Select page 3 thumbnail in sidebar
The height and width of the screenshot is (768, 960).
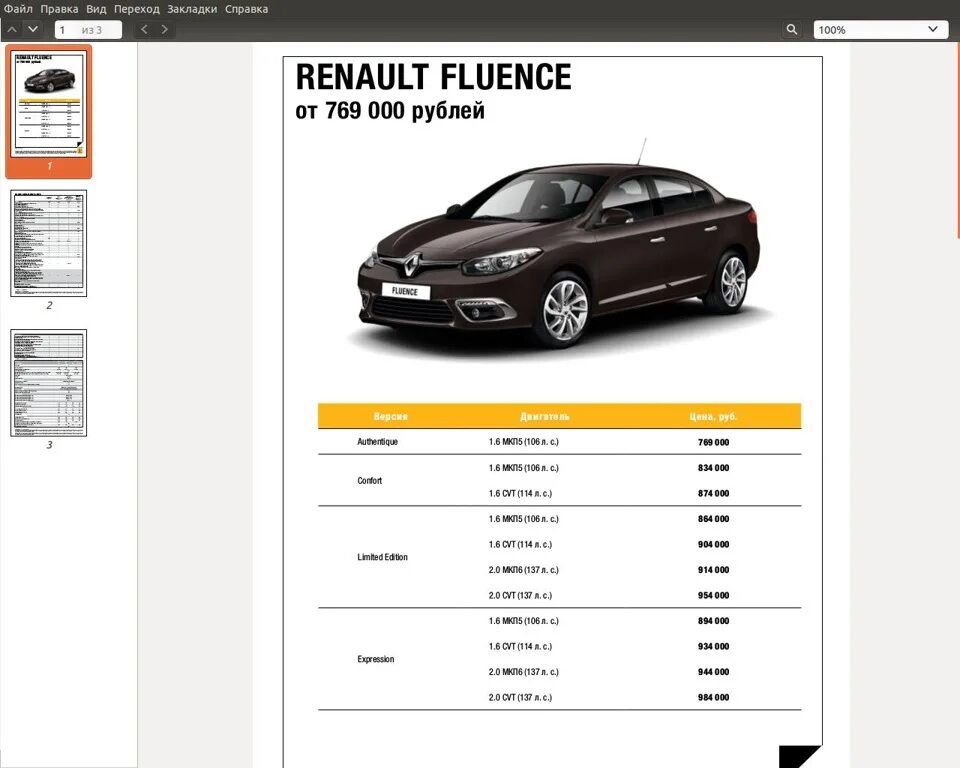click(x=49, y=383)
